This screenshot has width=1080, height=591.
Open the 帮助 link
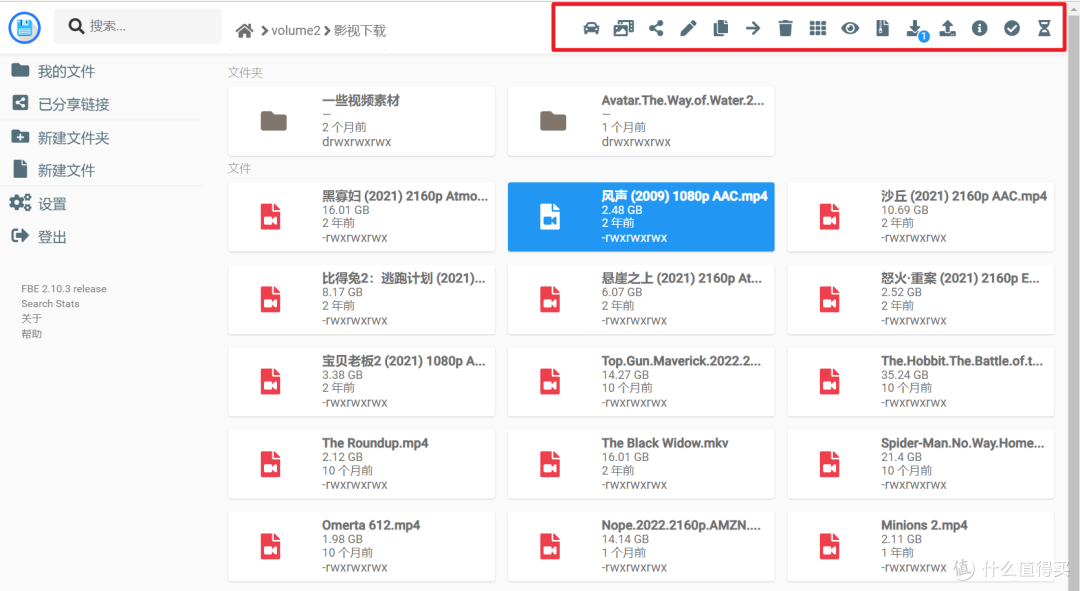[x=32, y=334]
